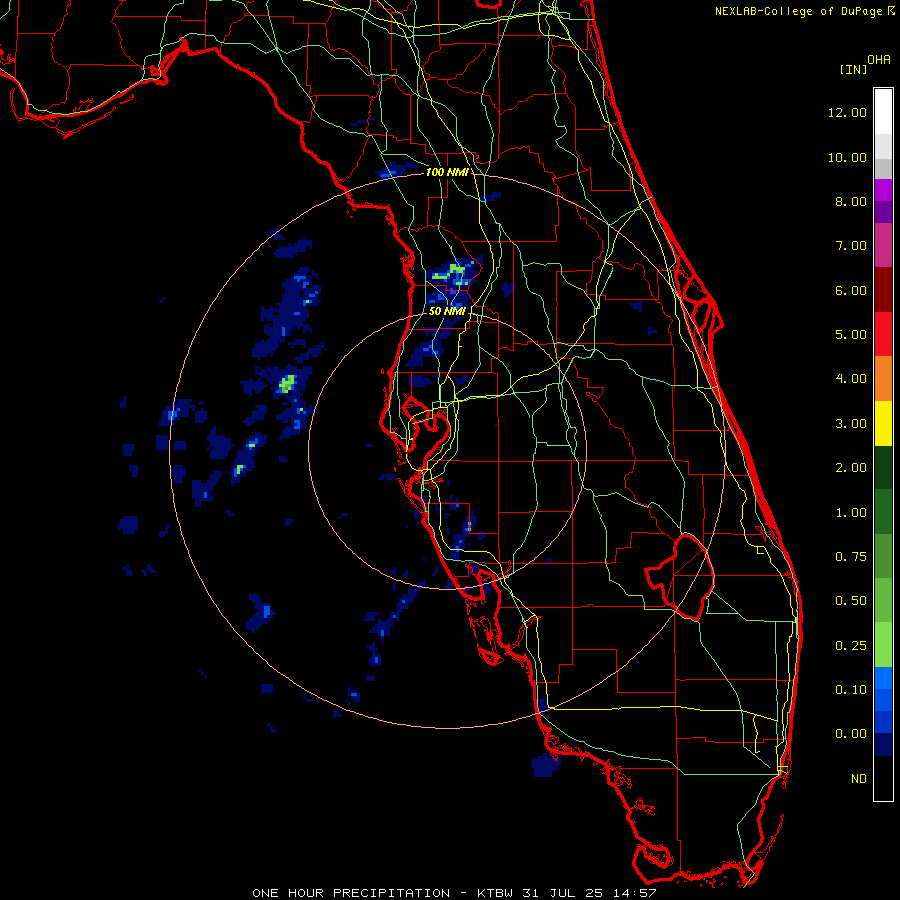The width and height of the screenshot is (900, 900).
Task: Select the magenta swatch beside 8.00
Action: pos(883,190)
